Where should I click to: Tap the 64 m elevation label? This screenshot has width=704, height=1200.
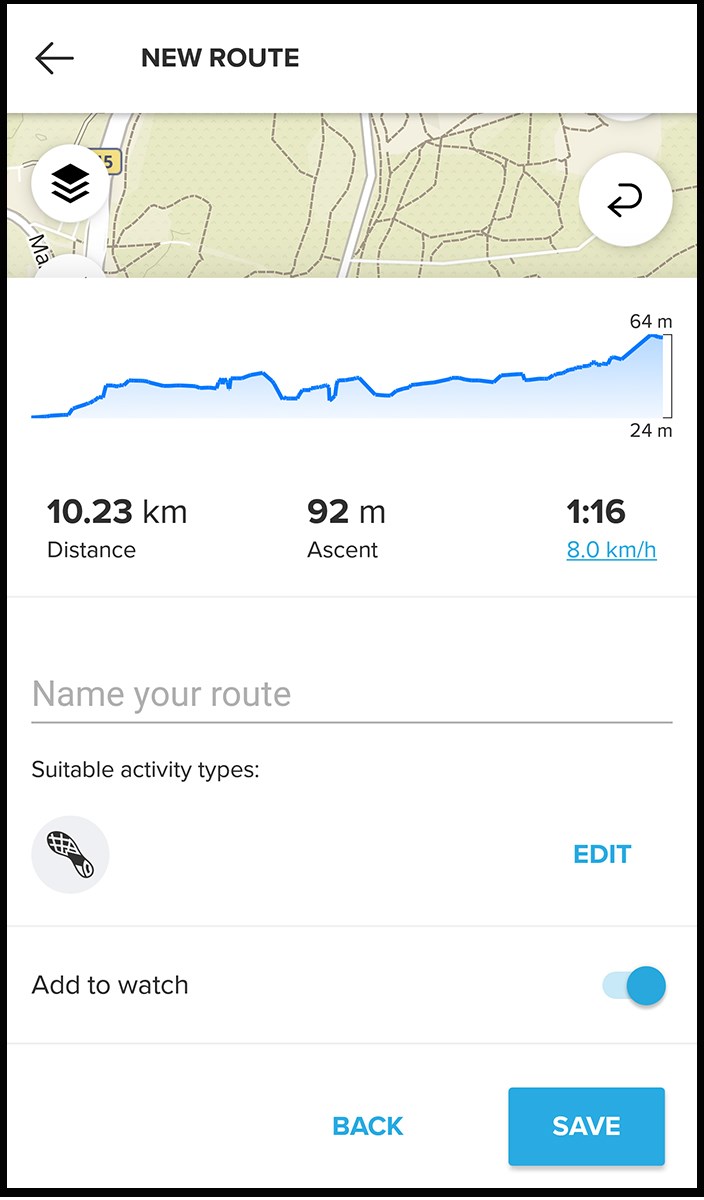point(651,321)
